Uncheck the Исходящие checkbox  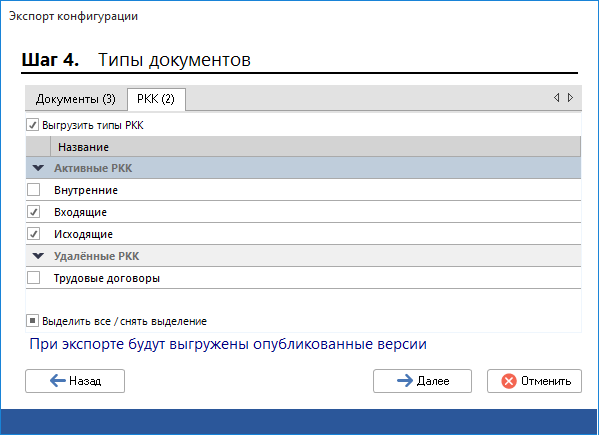coord(34,234)
